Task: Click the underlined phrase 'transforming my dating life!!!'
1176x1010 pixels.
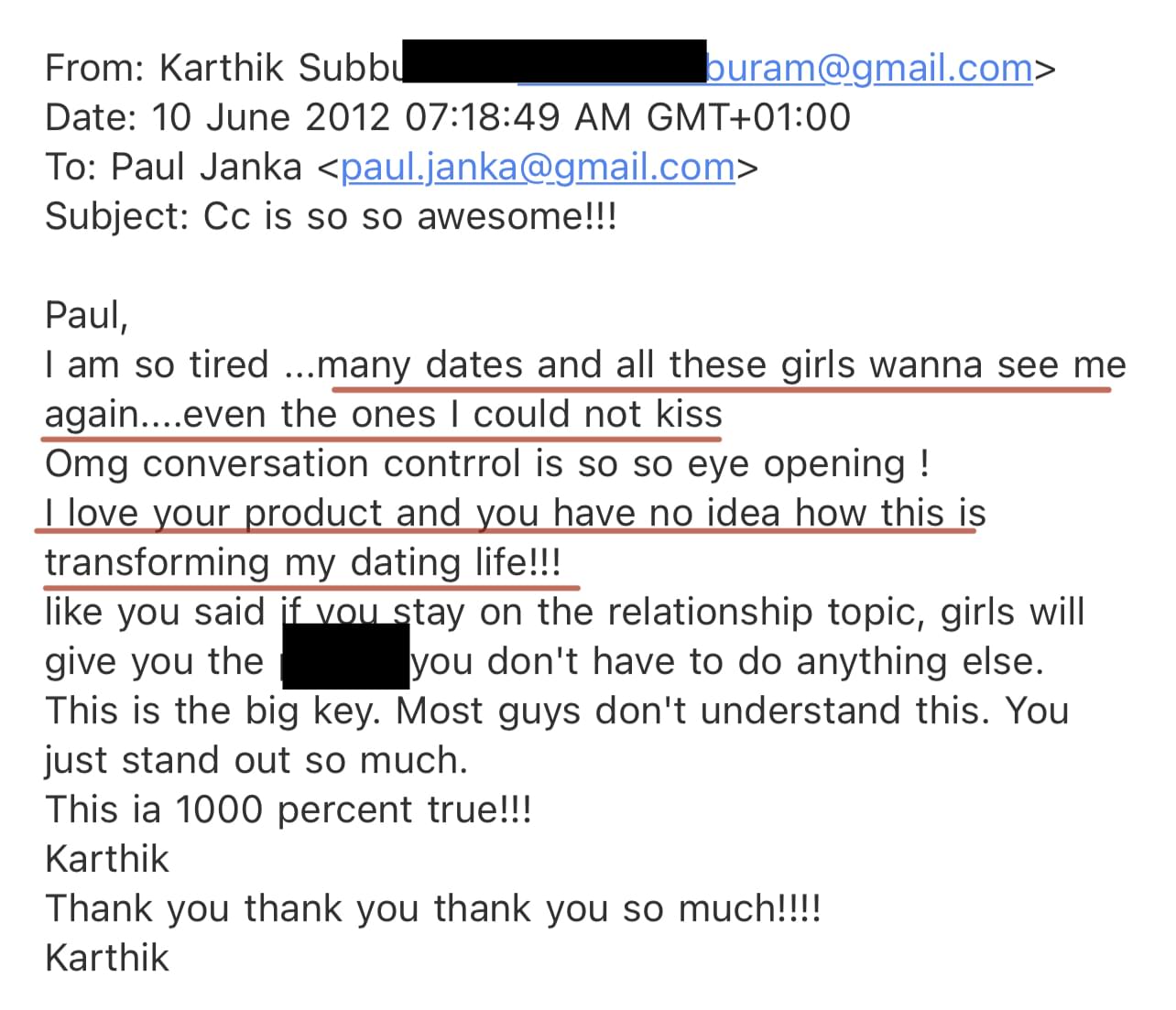Action: click(x=302, y=563)
